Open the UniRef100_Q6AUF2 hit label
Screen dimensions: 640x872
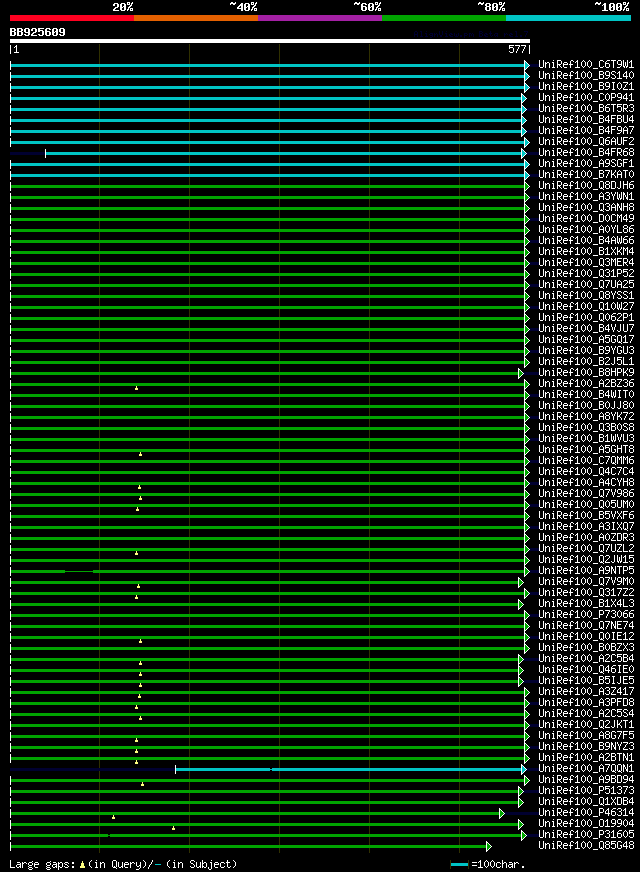(586, 142)
